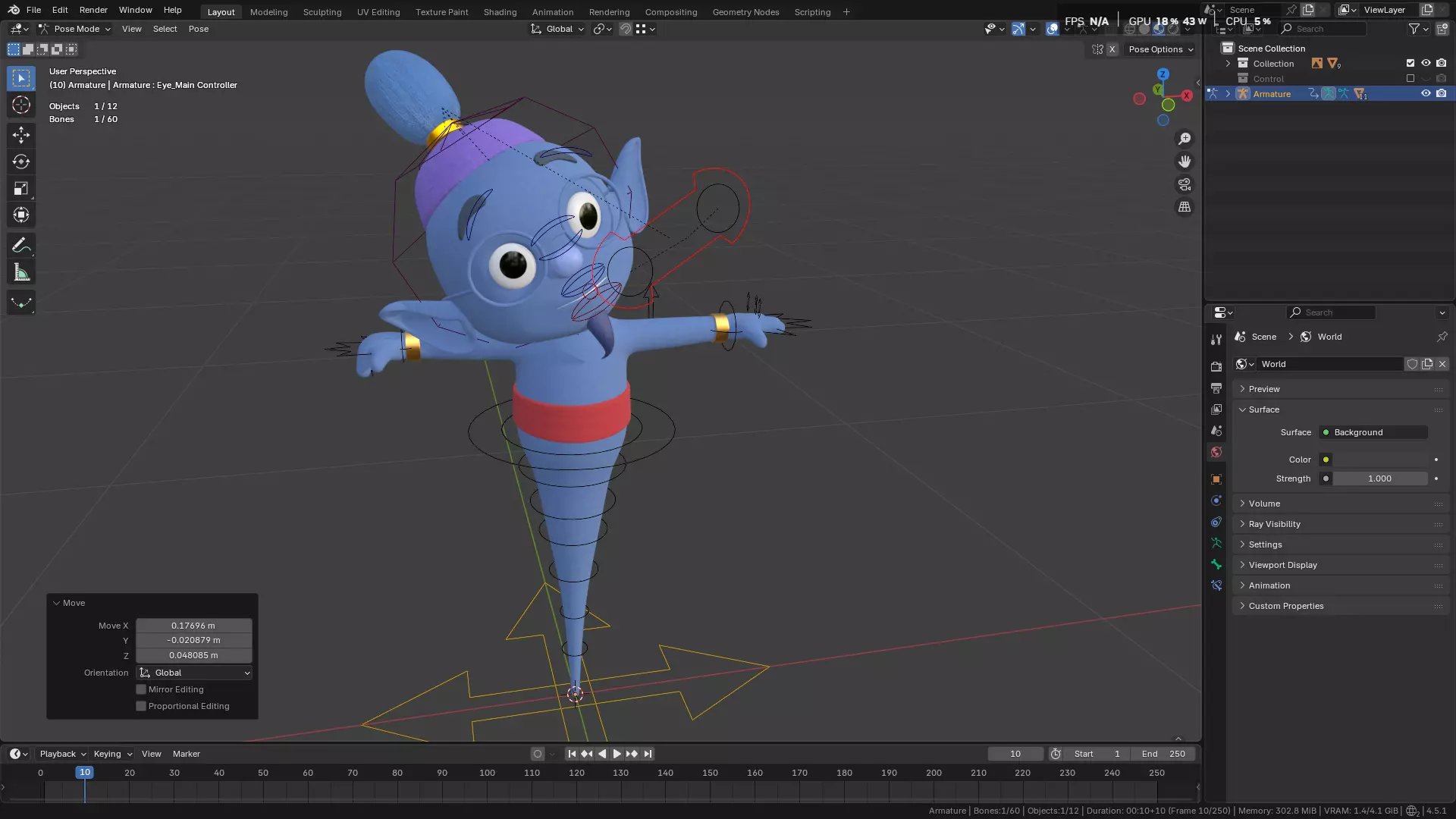Disable Collection in renders camera icon
1456x819 pixels.
1442,63
